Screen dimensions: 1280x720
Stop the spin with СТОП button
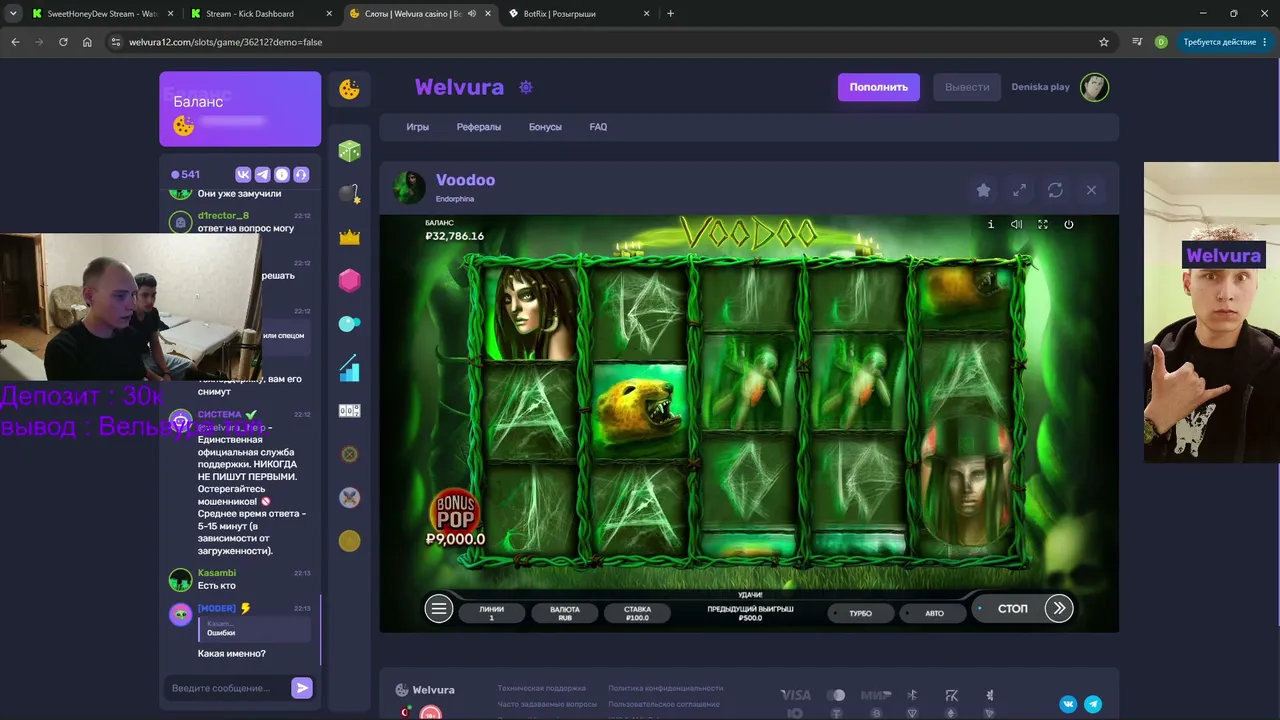coord(1012,608)
